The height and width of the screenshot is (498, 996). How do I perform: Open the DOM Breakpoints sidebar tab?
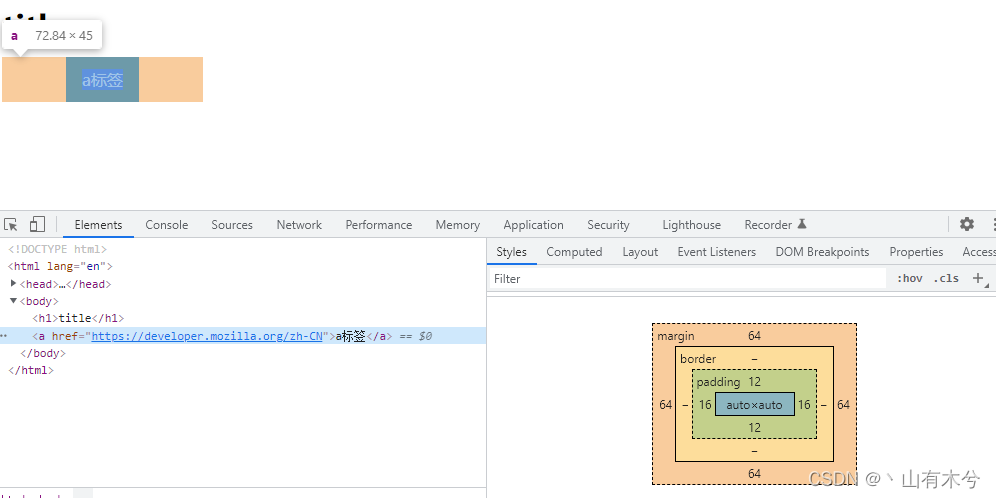(822, 252)
